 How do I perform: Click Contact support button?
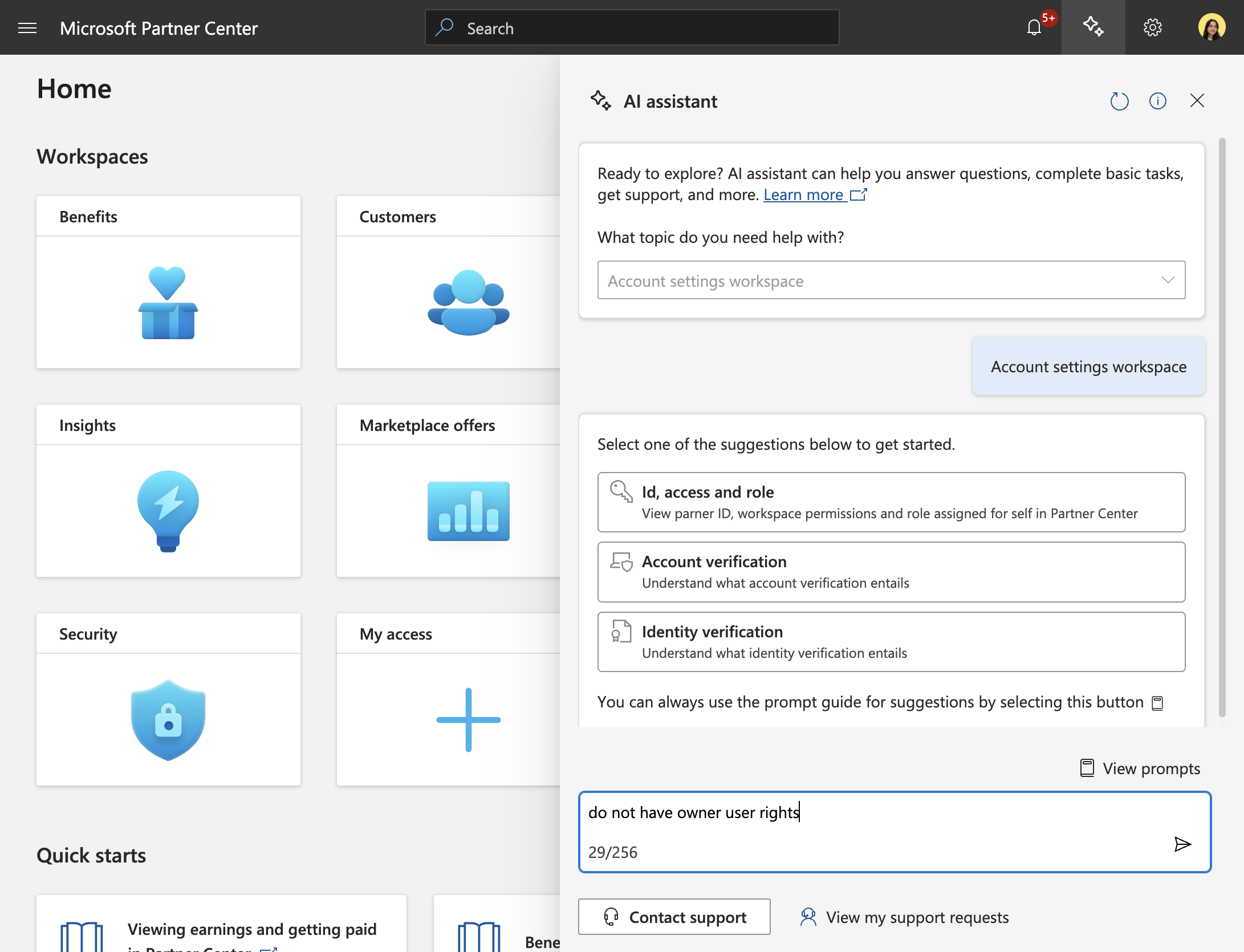674,917
